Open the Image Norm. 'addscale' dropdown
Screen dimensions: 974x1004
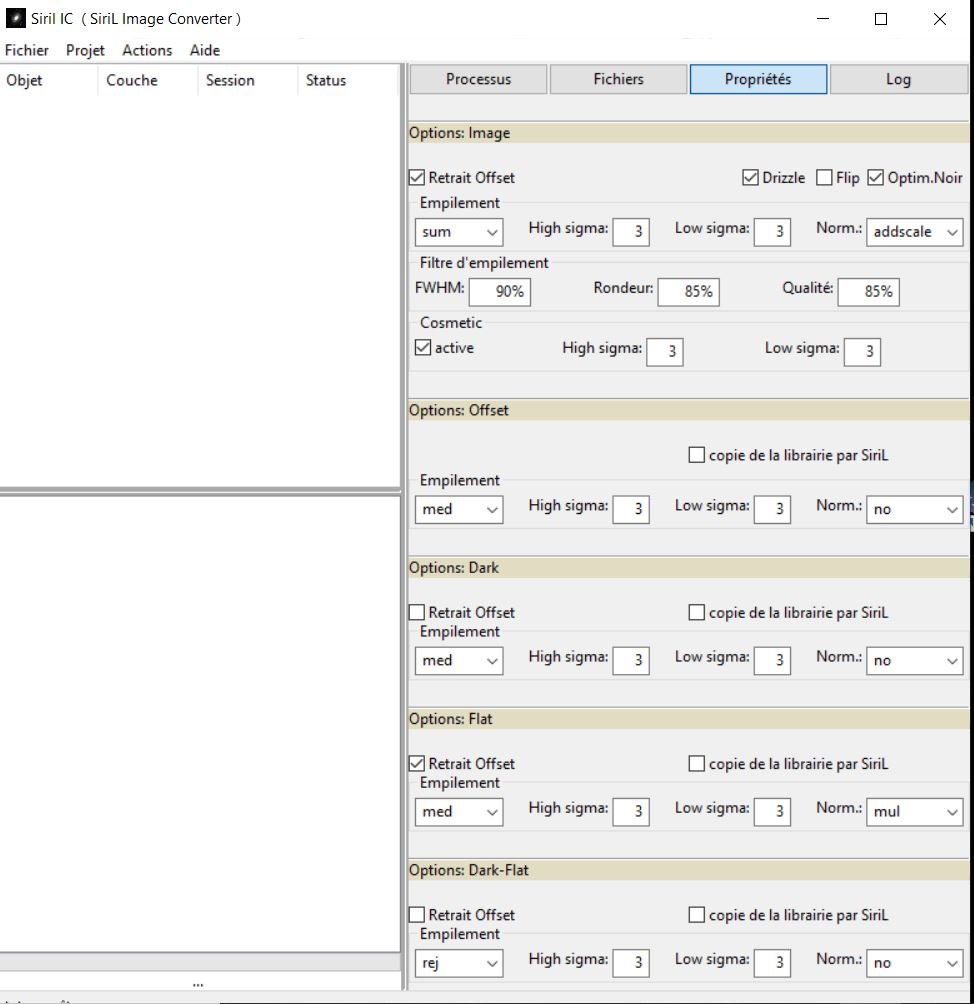(x=914, y=232)
